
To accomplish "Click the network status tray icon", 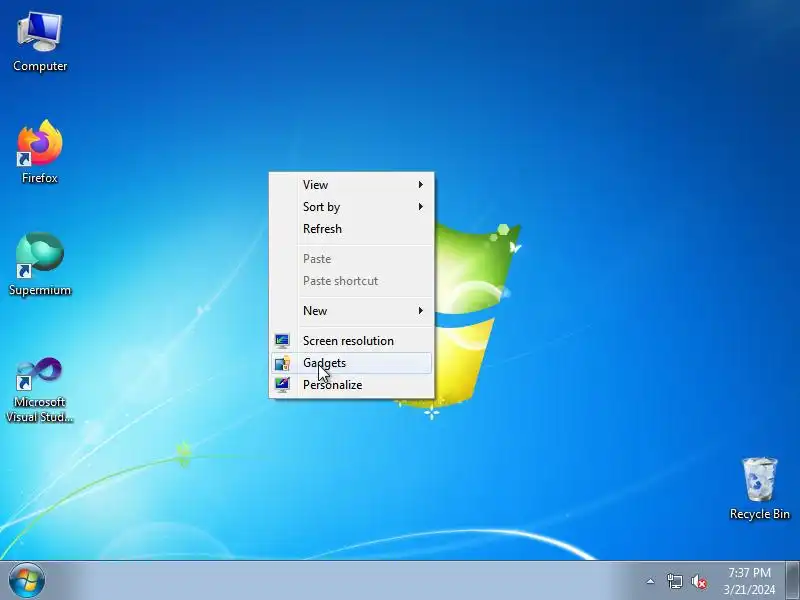I will [674, 581].
